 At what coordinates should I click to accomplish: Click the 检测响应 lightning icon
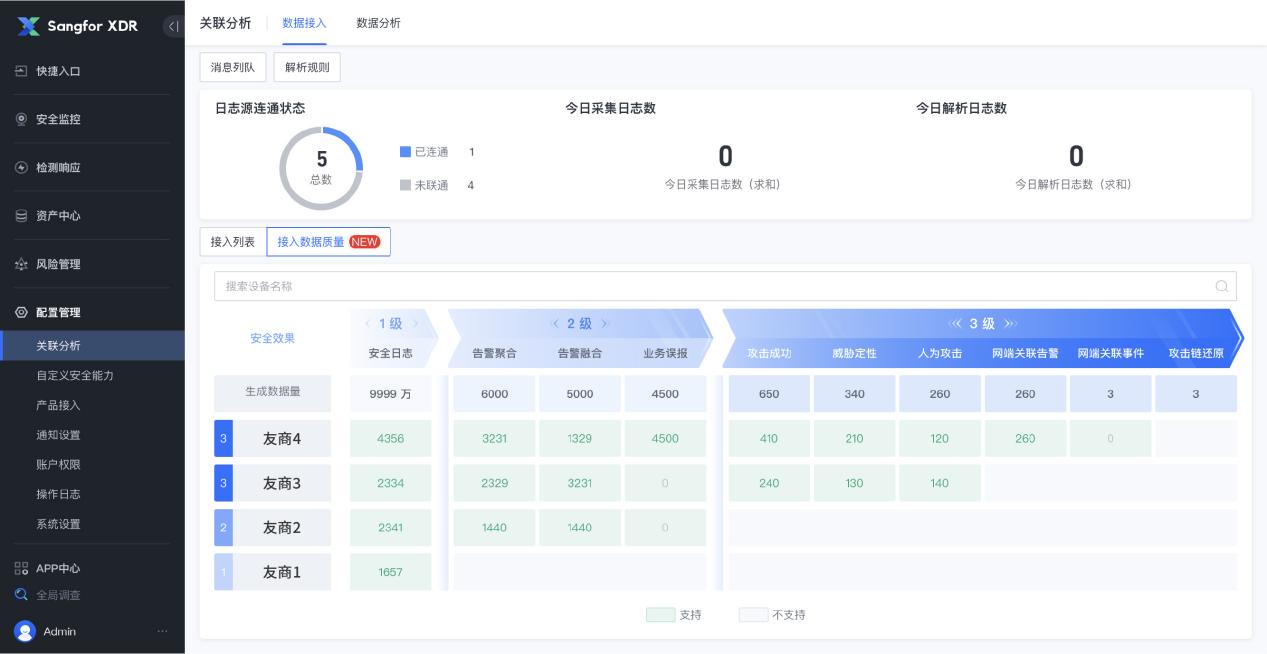pos(21,167)
